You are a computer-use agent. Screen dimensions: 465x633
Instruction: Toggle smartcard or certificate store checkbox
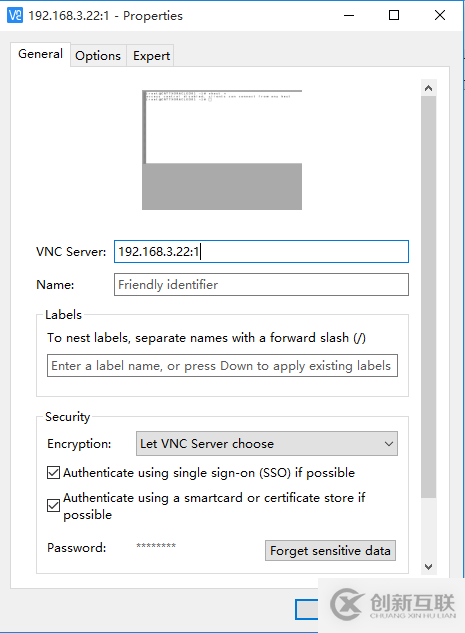pyautogui.click(x=54, y=505)
